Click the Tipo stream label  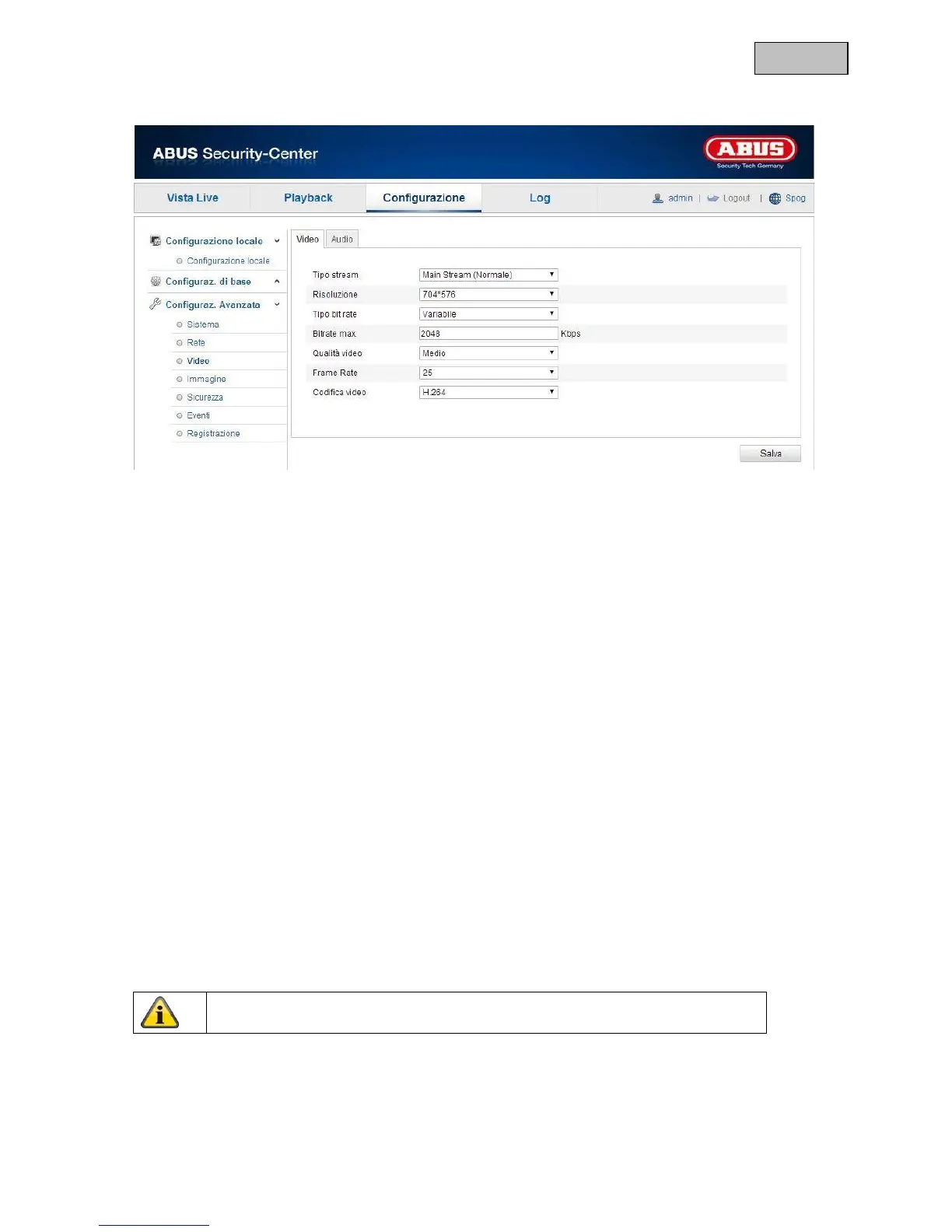coord(335,275)
